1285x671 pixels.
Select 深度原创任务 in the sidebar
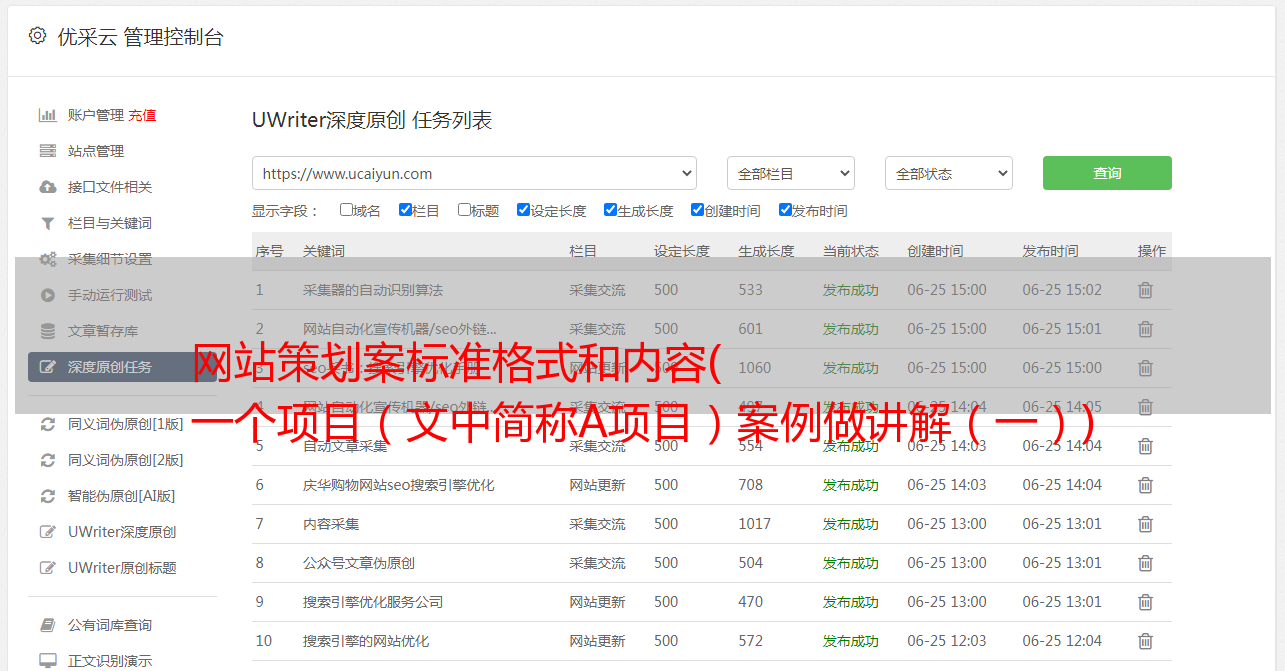[122, 367]
